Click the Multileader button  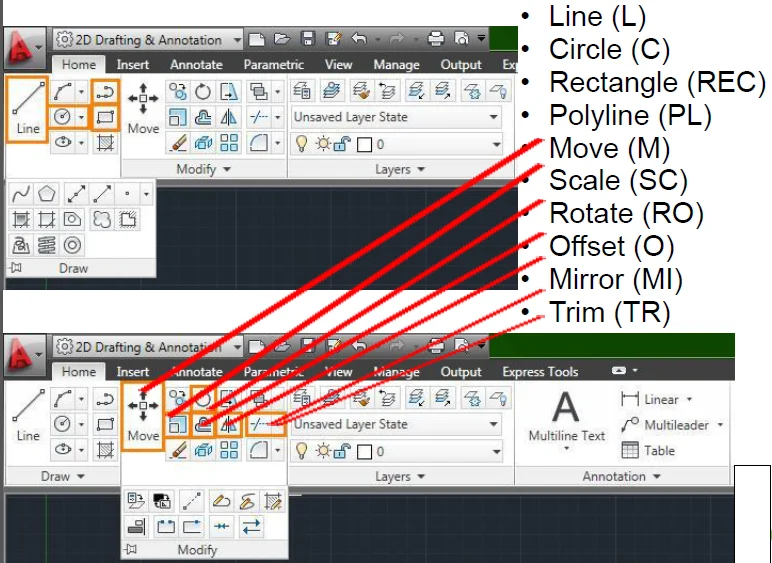coord(665,425)
